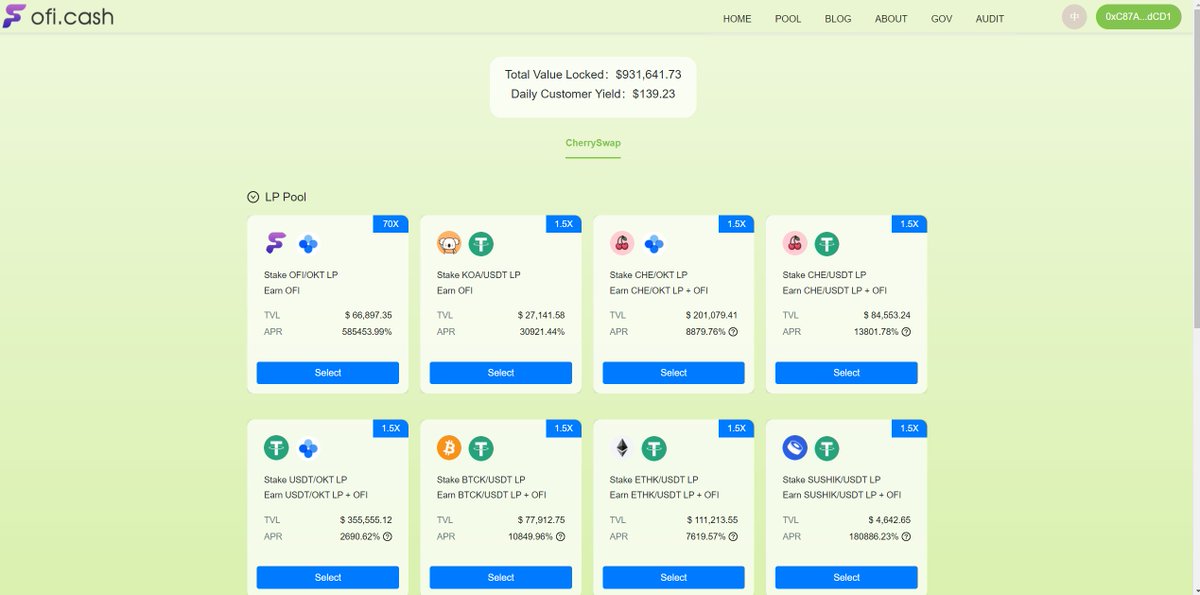Select the USDT/OKT LP pool
The width and height of the screenshot is (1200, 595).
[328, 578]
